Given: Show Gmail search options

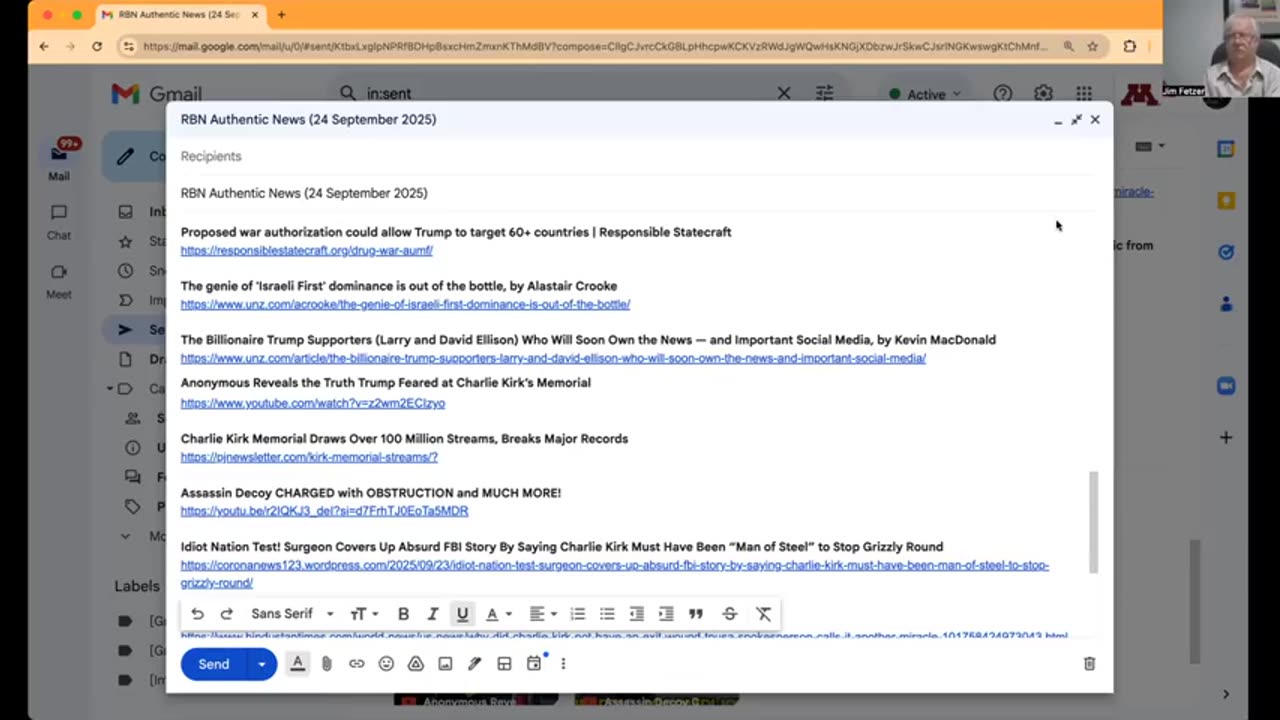Looking at the screenshot, I should pos(824,93).
